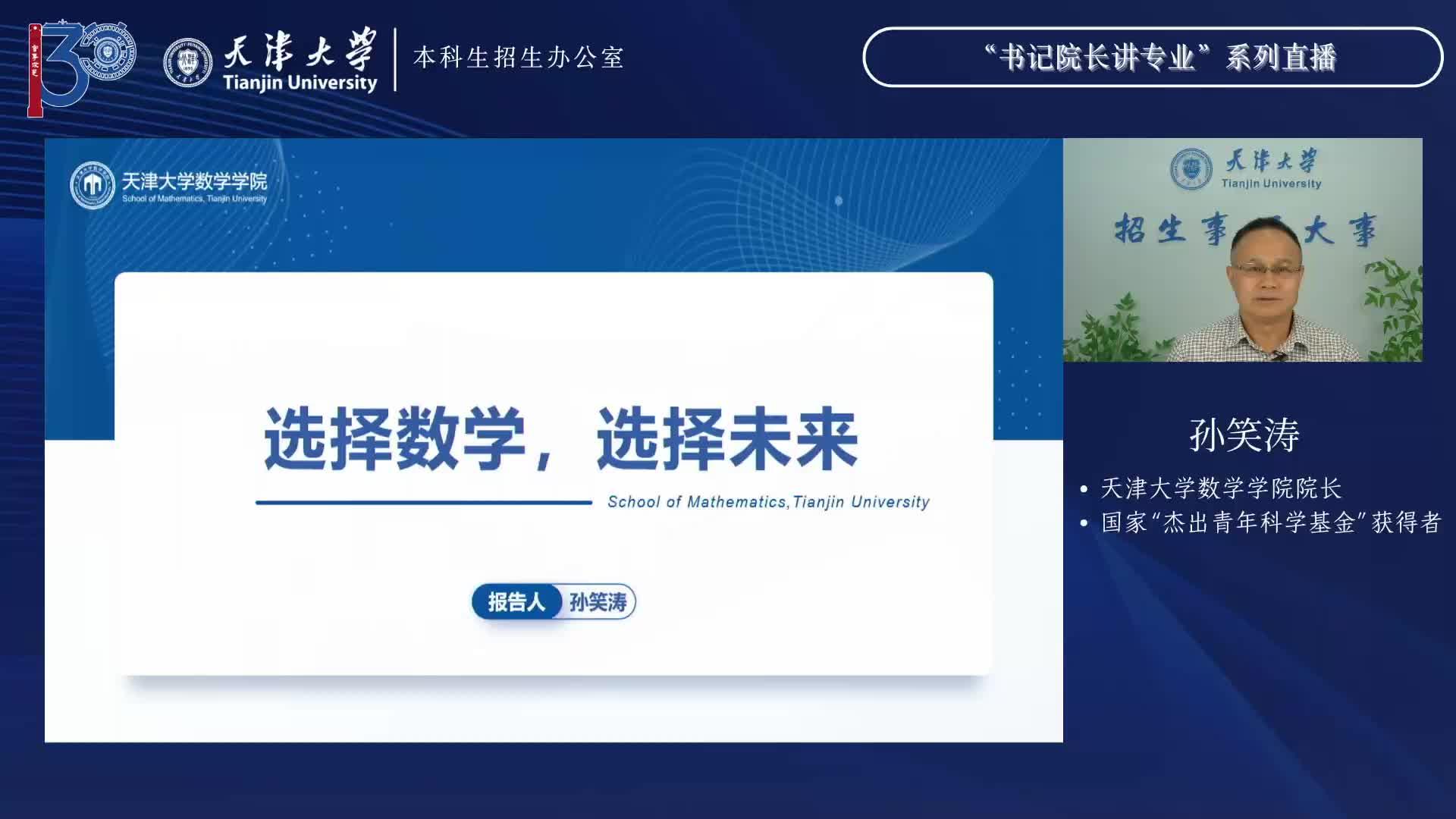The height and width of the screenshot is (819, 1456).
Task: Click the 本科生招生办公室 header text
Action: tap(518, 58)
